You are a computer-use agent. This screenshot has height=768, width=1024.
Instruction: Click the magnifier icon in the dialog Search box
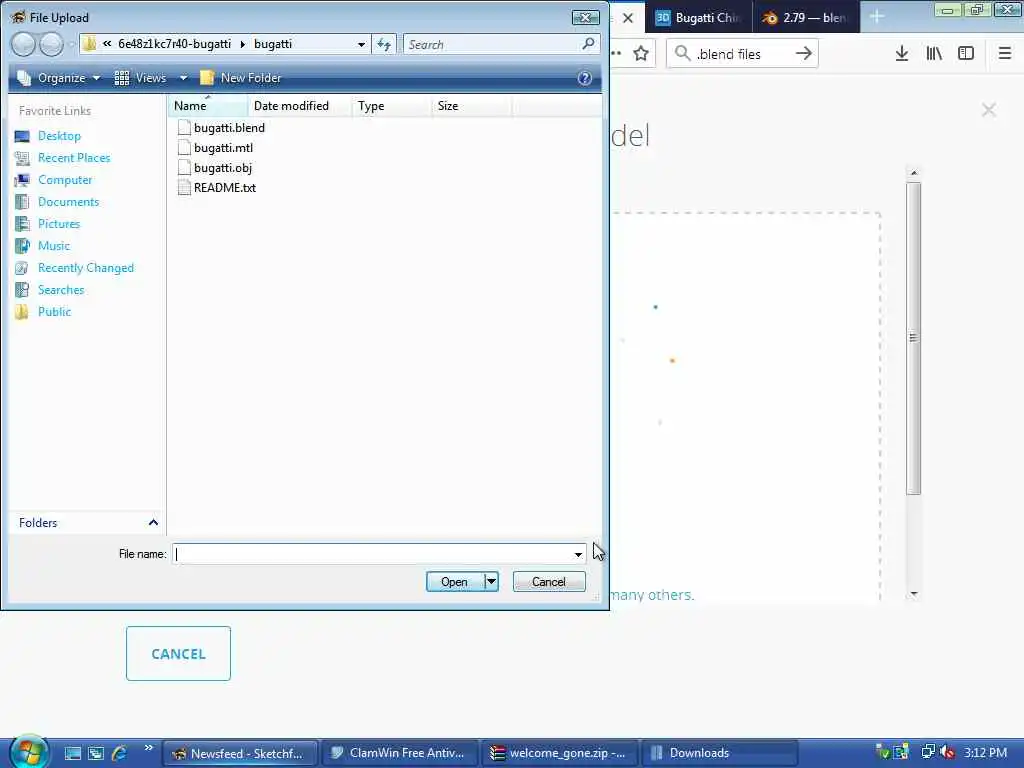click(x=588, y=44)
